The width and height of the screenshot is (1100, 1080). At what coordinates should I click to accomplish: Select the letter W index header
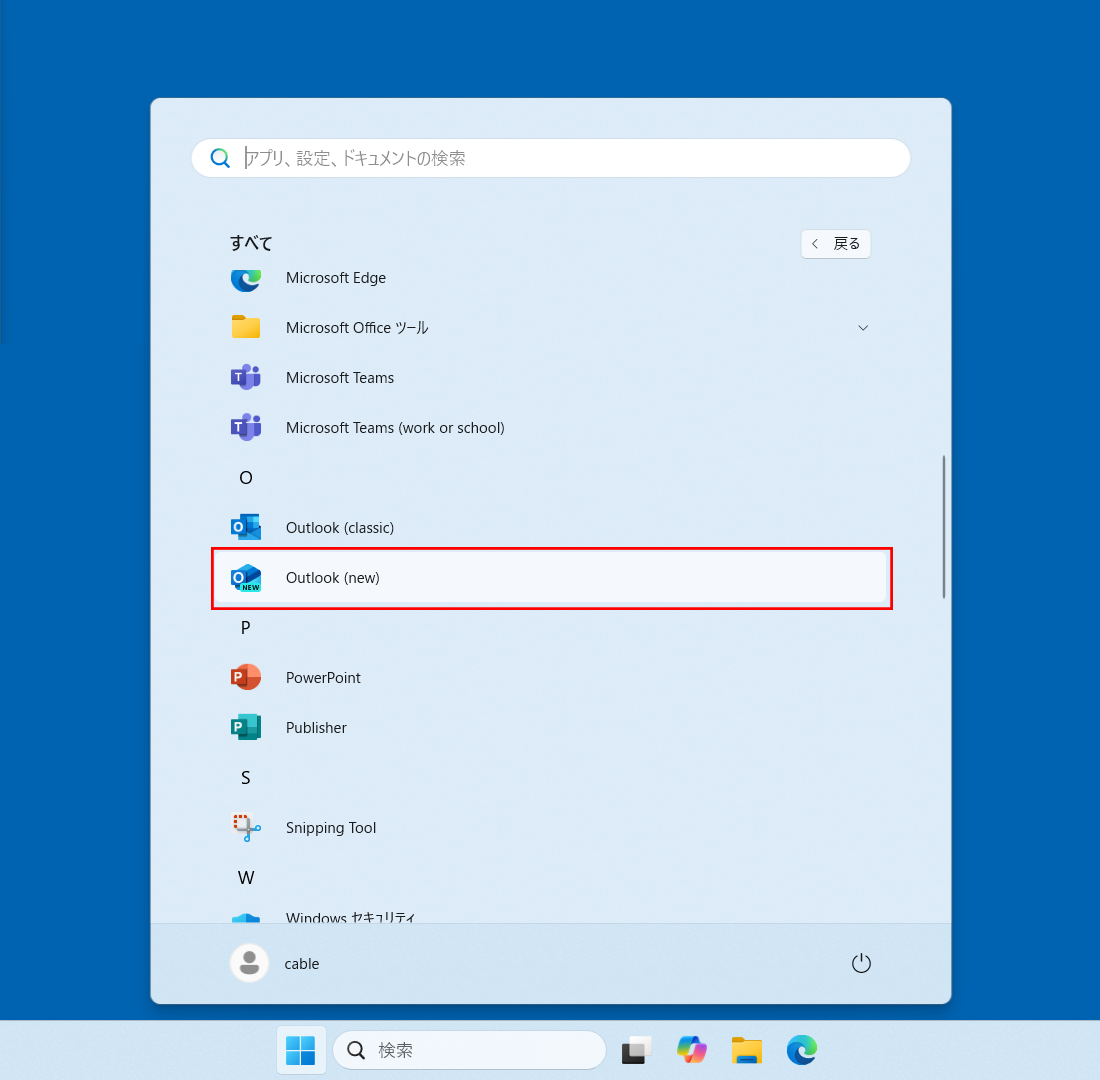[x=246, y=877]
